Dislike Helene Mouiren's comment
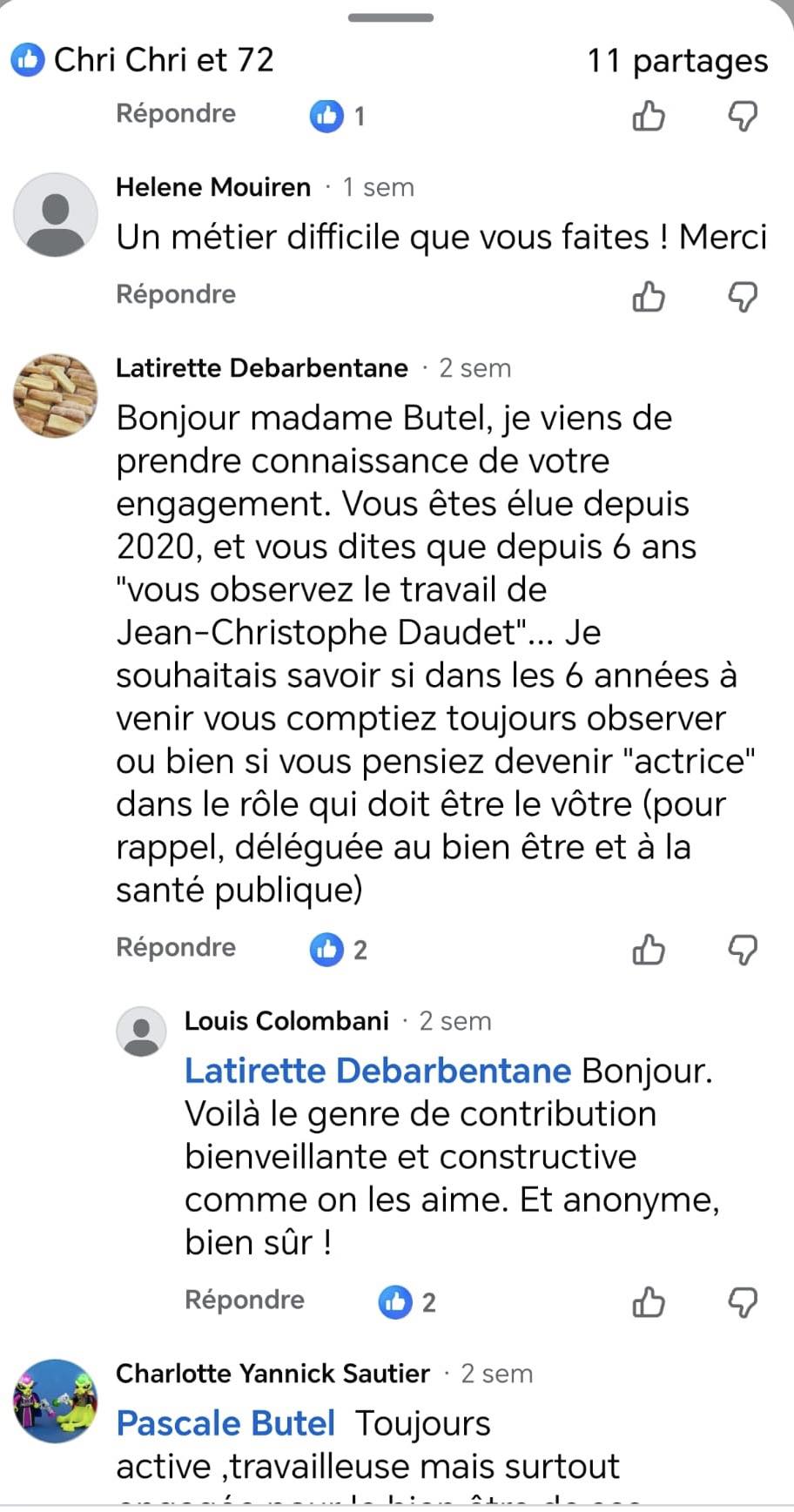This screenshot has height=1512, width=794. [743, 297]
